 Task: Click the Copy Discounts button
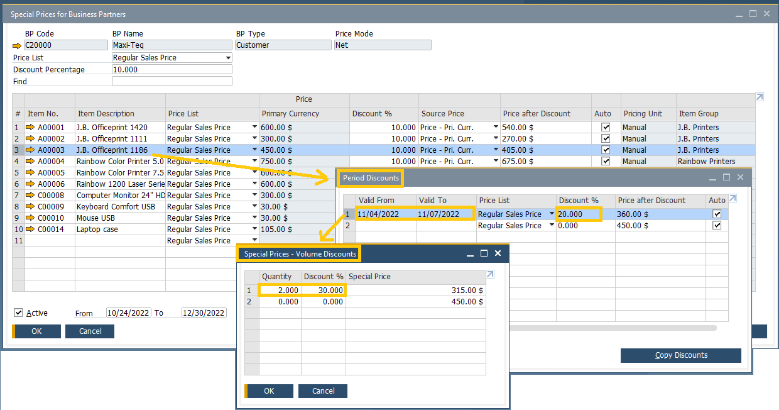pyautogui.click(x=680, y=355)
